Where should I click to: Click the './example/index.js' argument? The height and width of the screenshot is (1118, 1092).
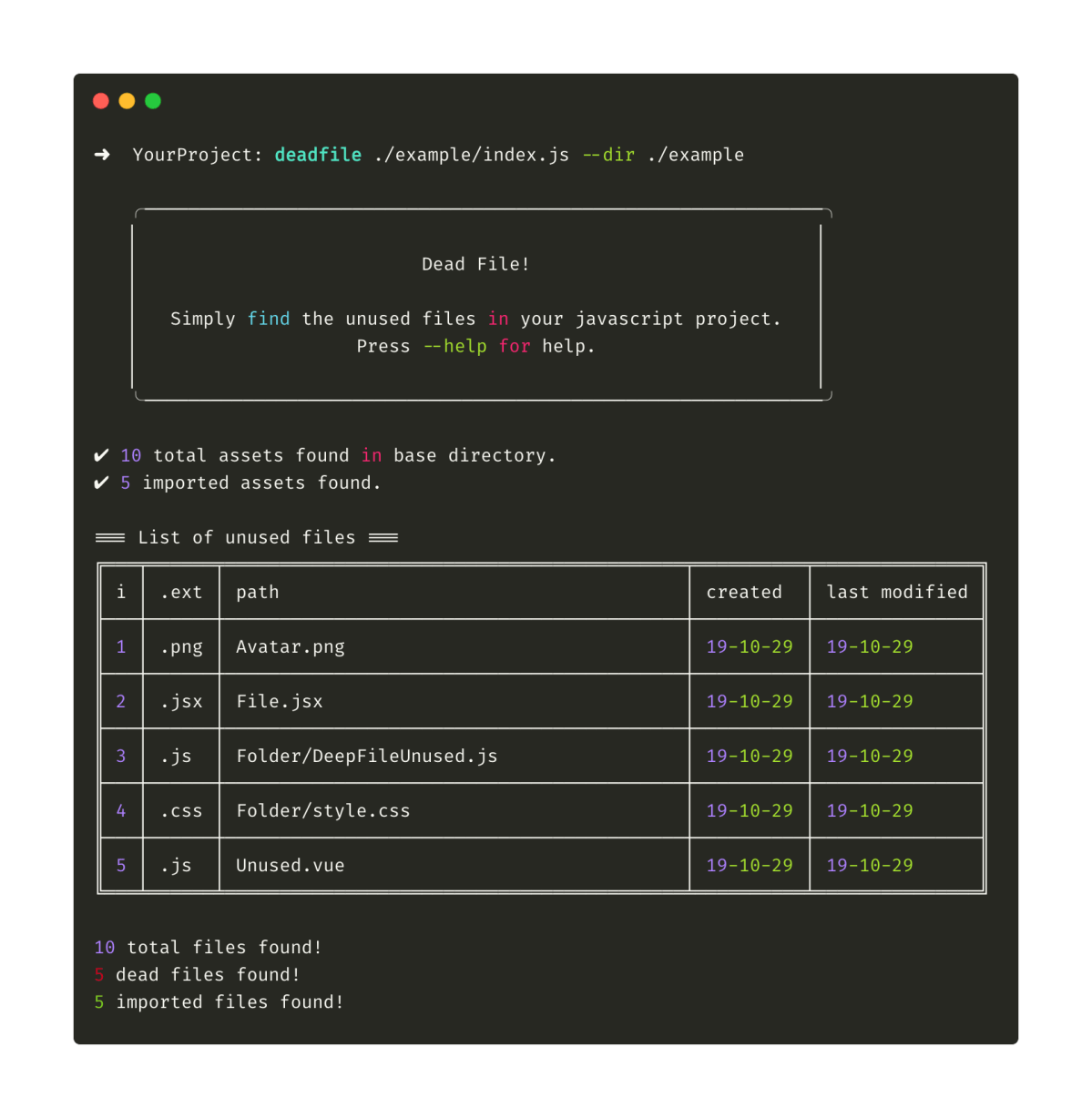472,155
